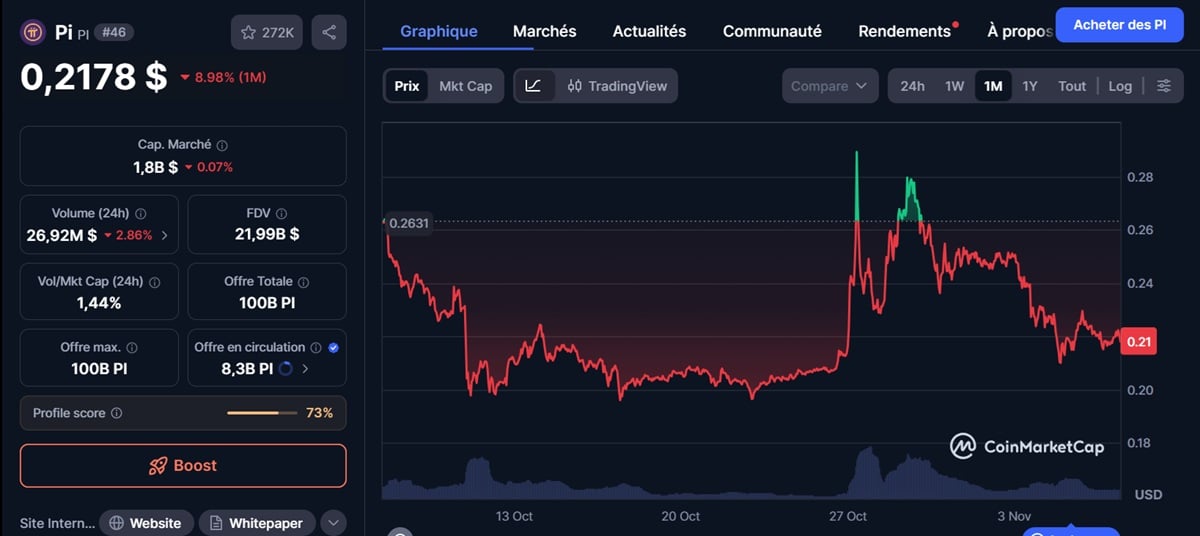1200x536 pixels.
Task: Click the 13 Oct date on the axis
Action: [515, 516]
